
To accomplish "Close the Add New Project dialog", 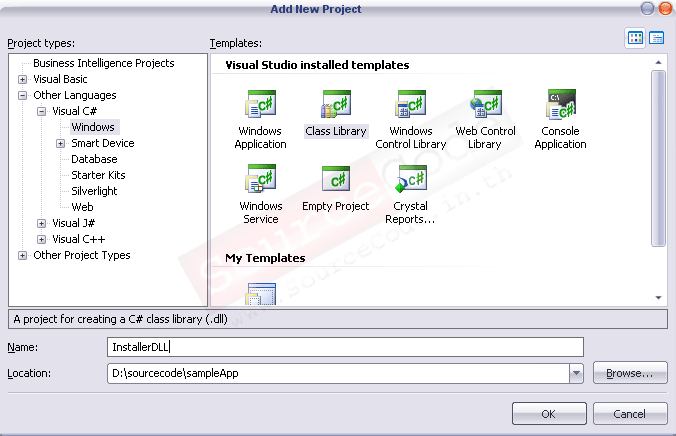I will 665,8.
